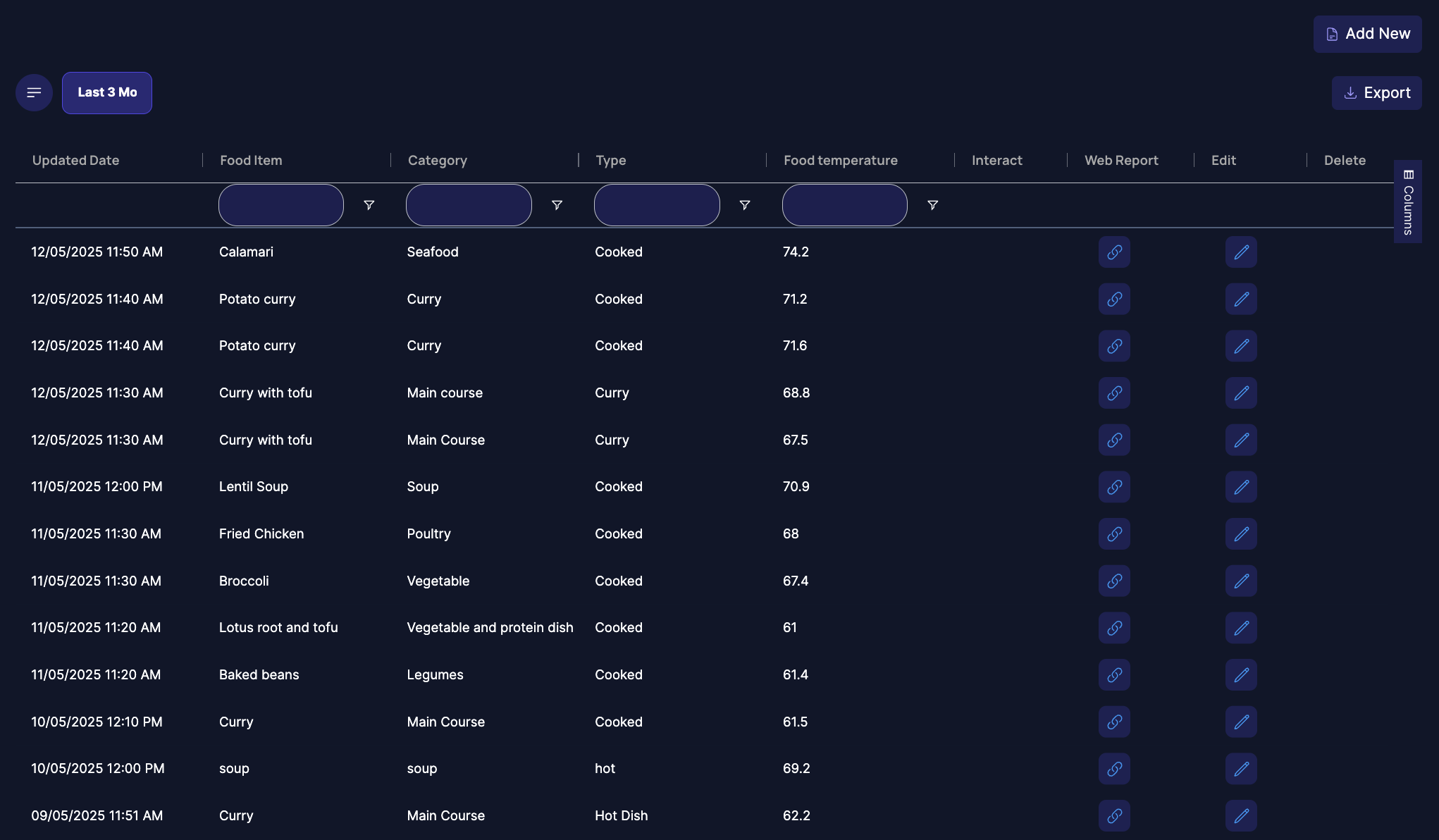The image size is (1439, 840).
Task: Open Food Item filter funnel options
Action: click(x=369, y=205)
